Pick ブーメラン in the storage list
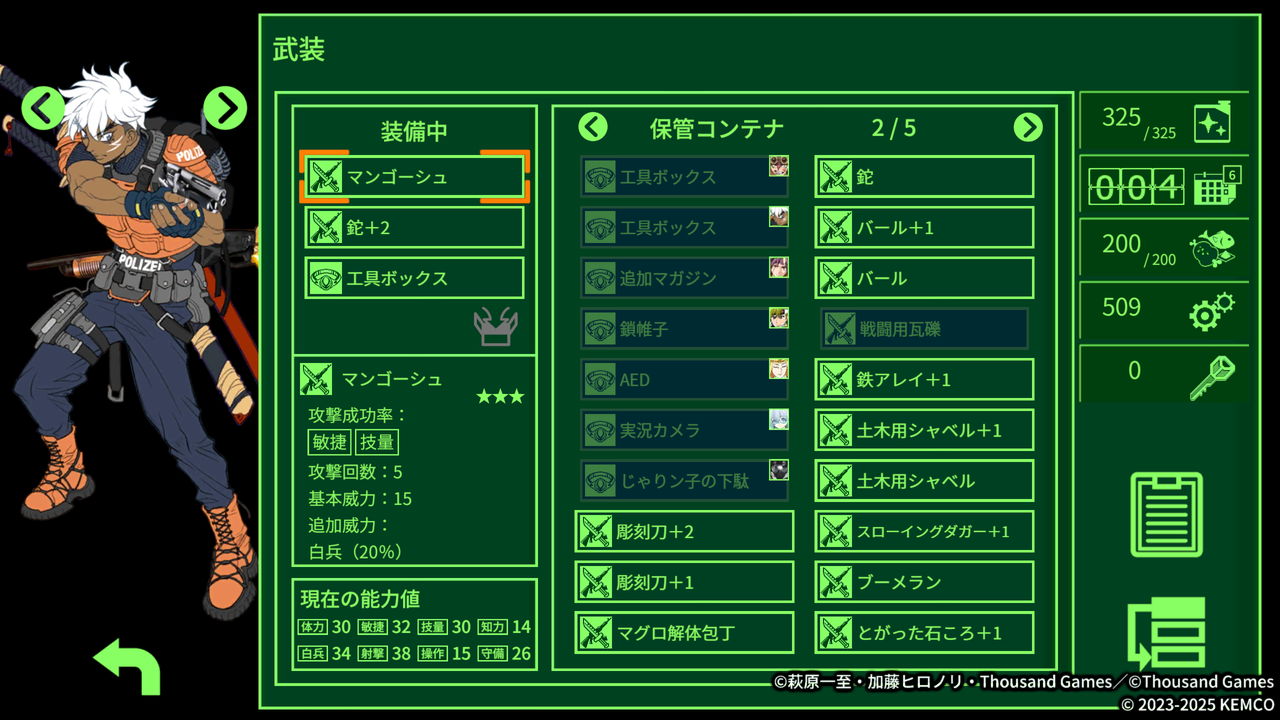The height and width of the screenshot is (720, 1280). pyautogui.click(x=924, y=582)
